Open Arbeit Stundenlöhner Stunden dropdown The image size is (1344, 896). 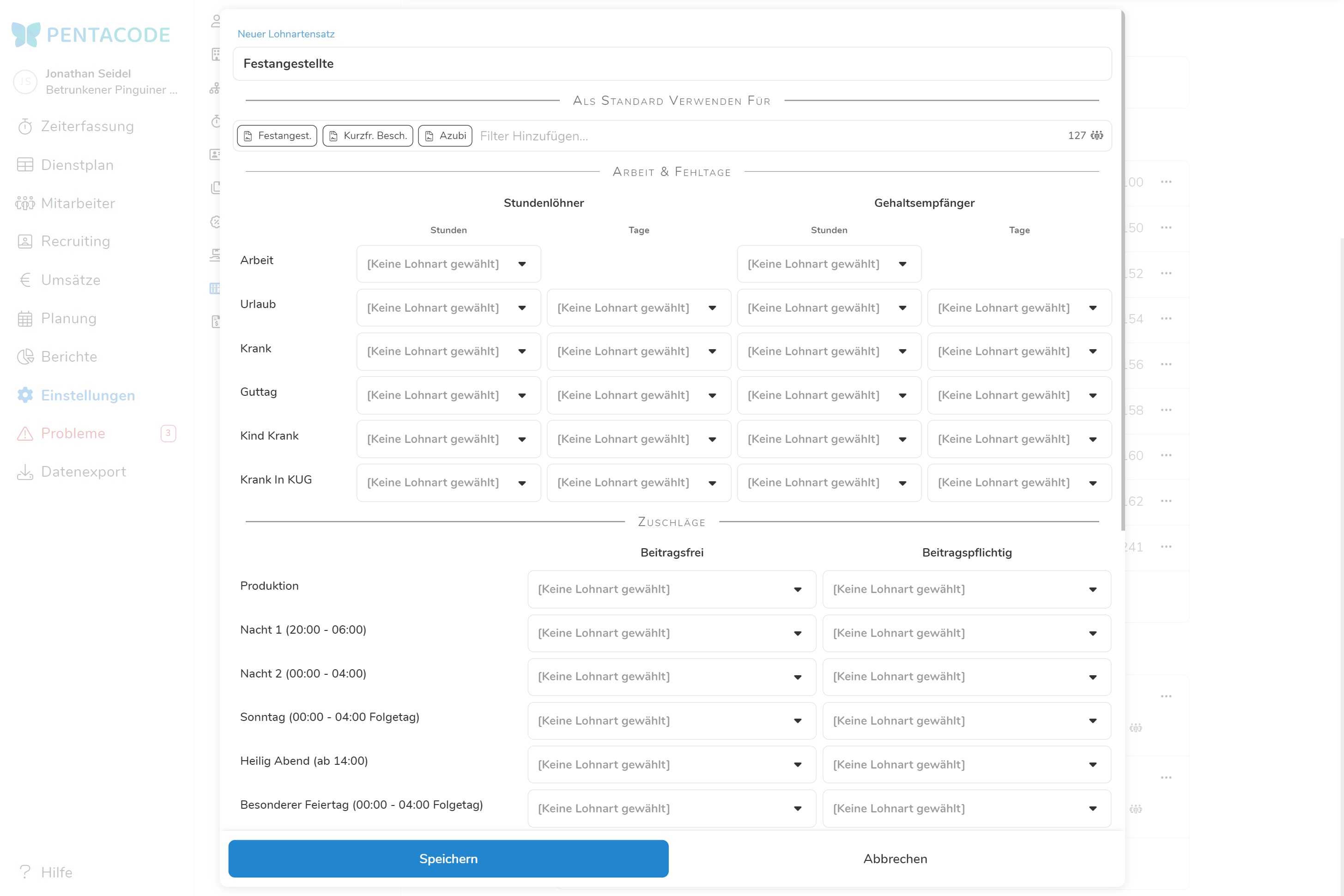(448, 264)
